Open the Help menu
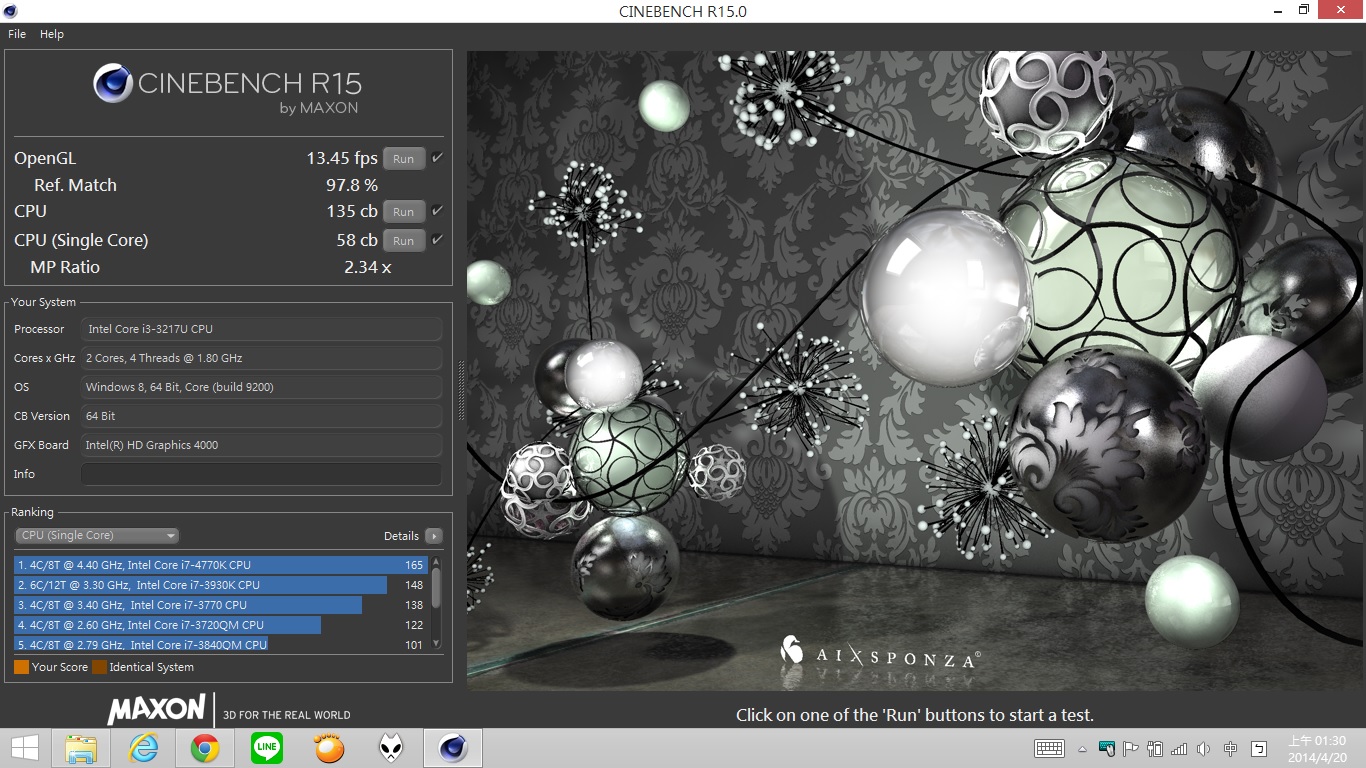Viewport: 1366px width, 768px height. coord(52,34)
